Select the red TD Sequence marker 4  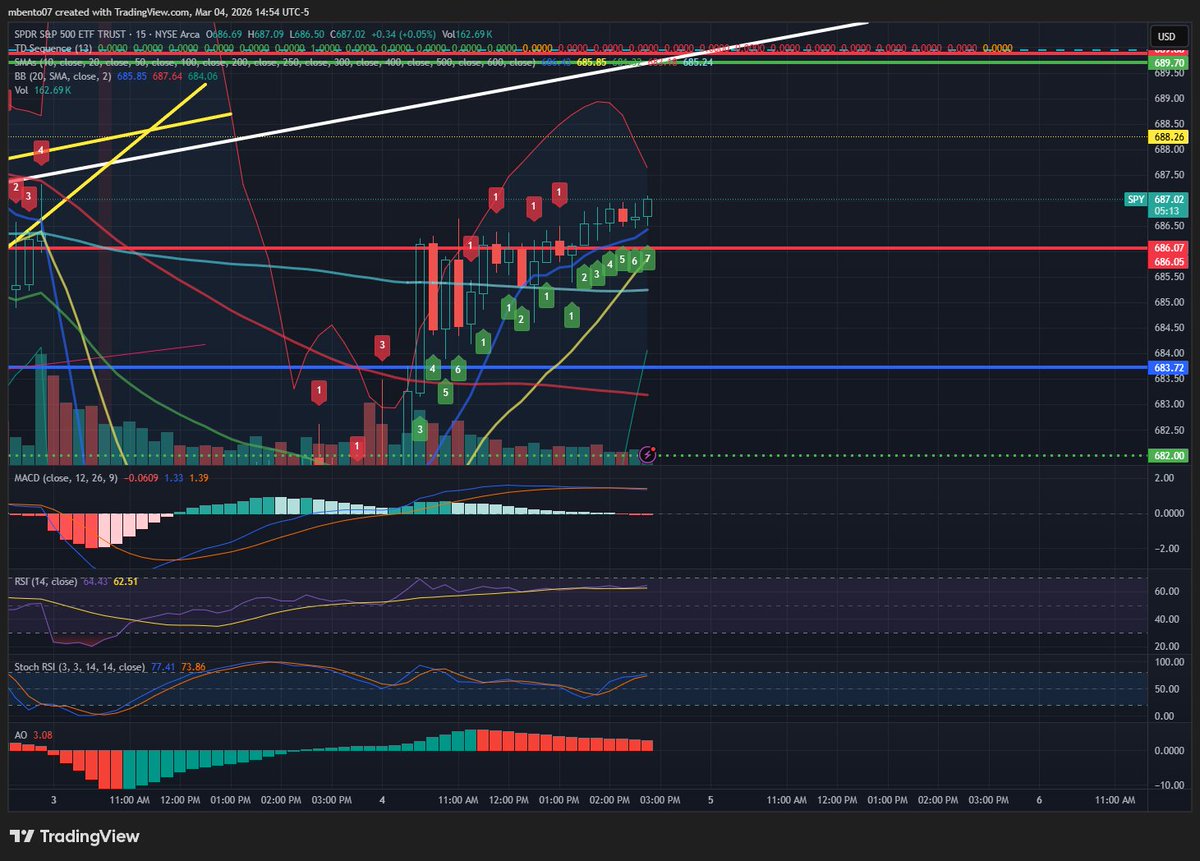[x=41, y=152]
